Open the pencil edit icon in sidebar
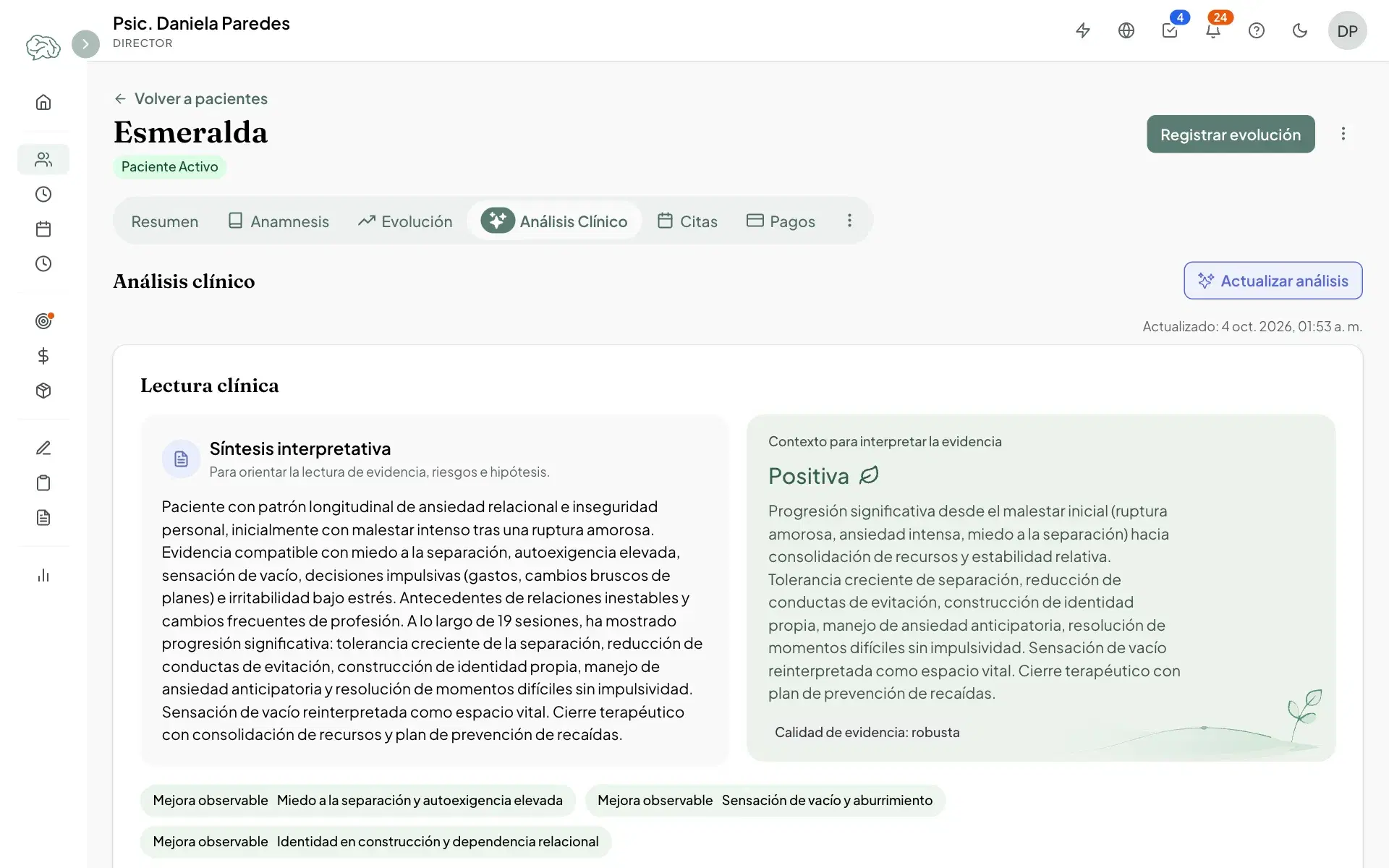 (43, 448)
